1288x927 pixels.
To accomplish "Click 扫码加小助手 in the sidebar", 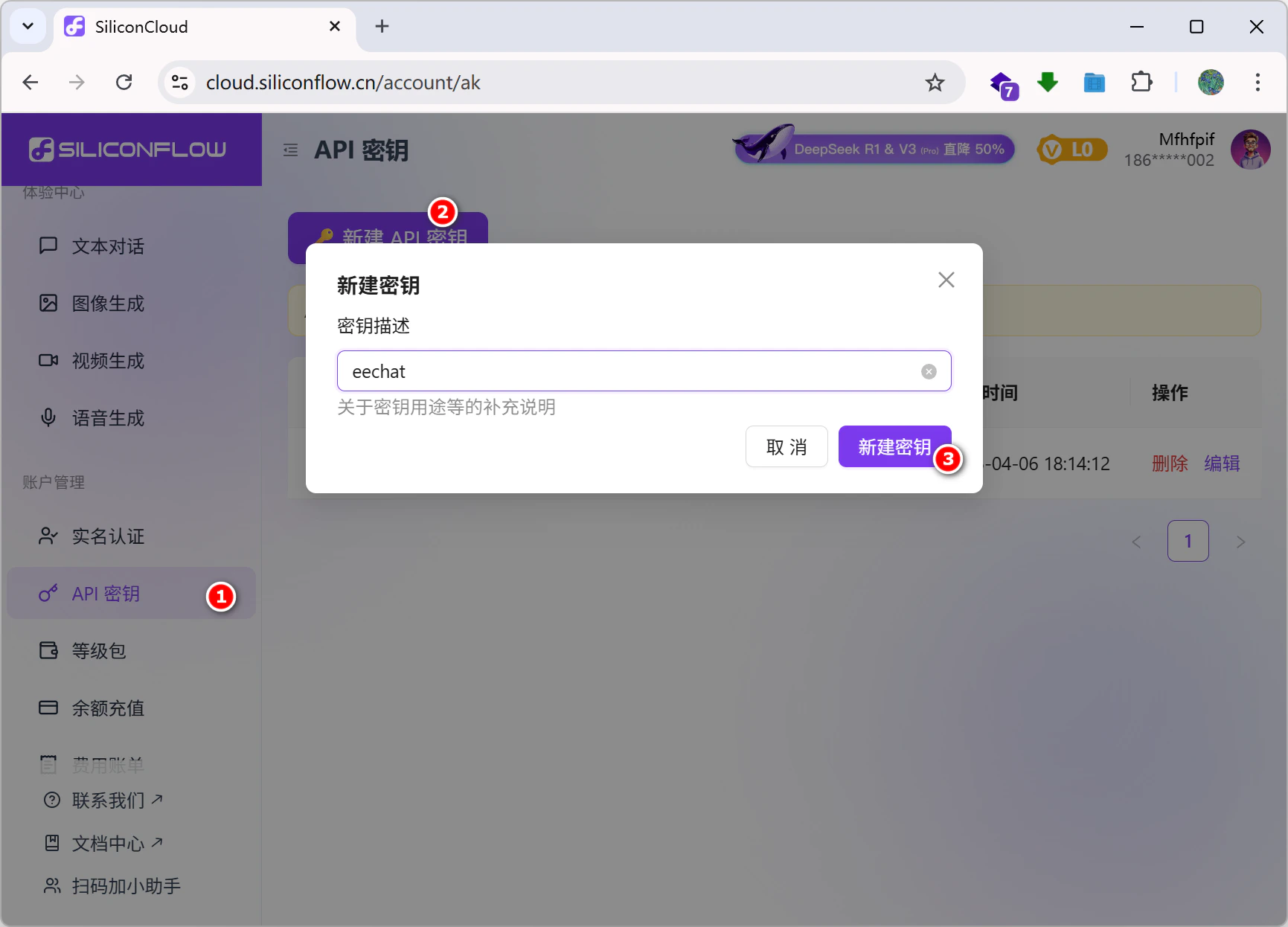I will pos(112,886).
